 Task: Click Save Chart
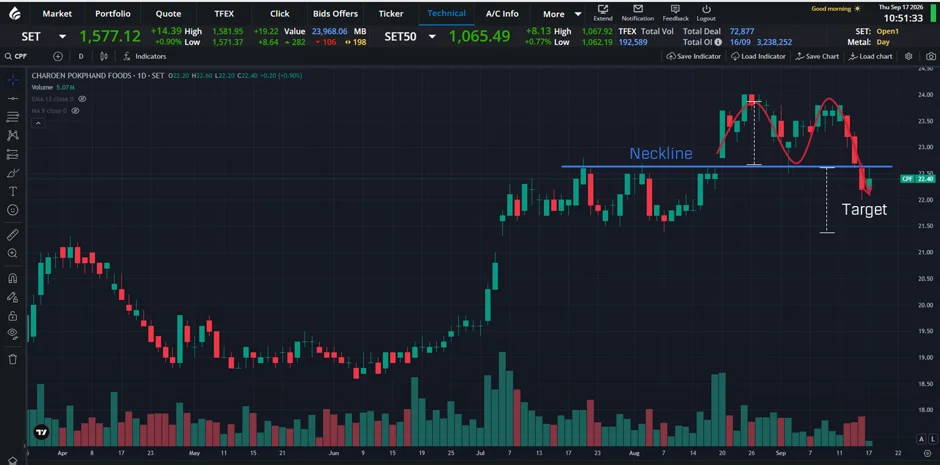[x=817, y=56]
